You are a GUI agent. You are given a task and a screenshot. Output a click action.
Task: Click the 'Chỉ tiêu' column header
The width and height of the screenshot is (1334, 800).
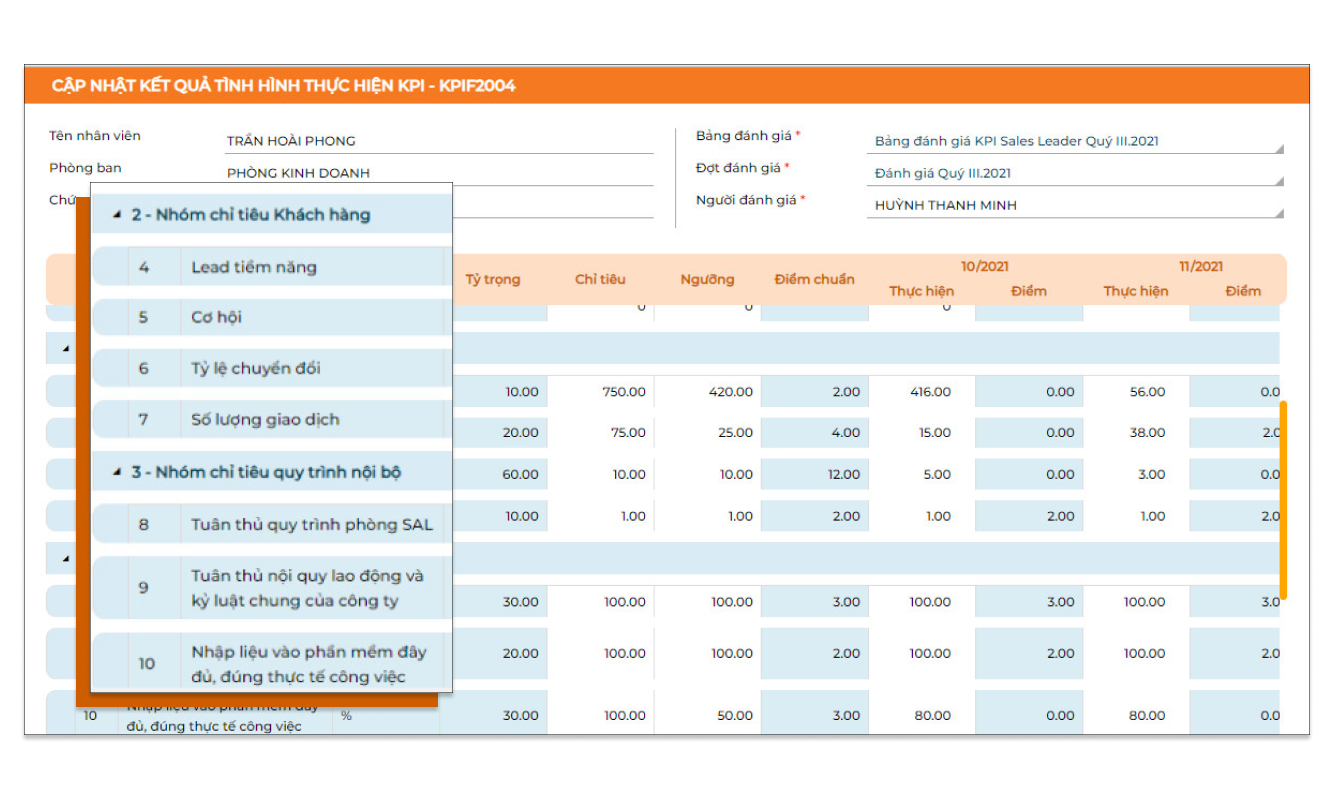pos(600,280)
